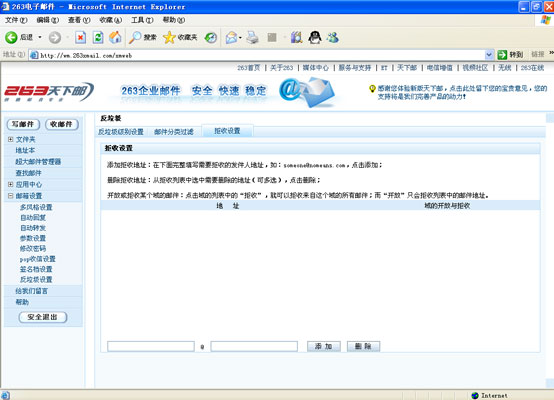Click the Search magnifier toolbar icon

pyautogui.click(x=135, y=37)
